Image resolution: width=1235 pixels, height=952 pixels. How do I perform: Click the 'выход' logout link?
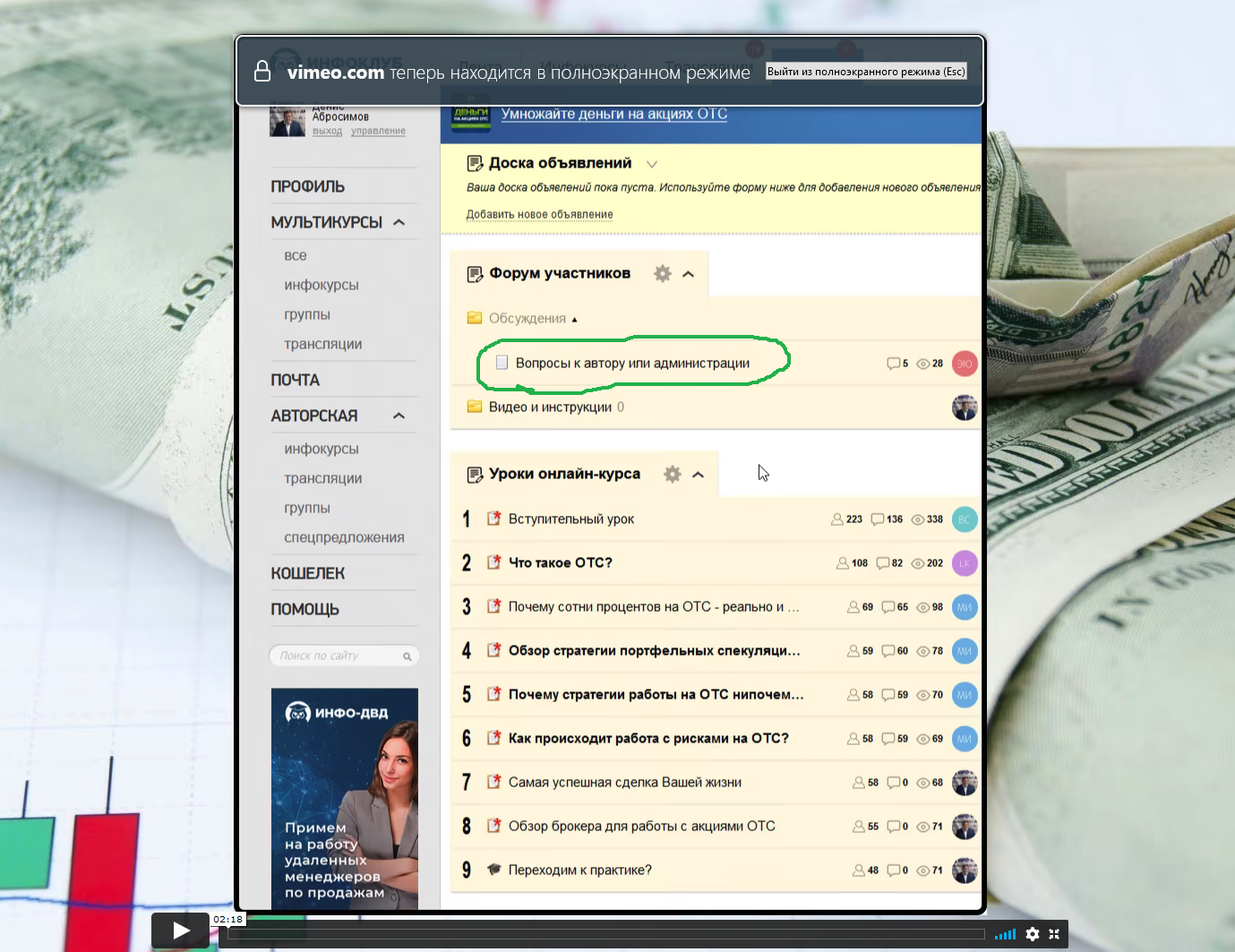[328, 131]
